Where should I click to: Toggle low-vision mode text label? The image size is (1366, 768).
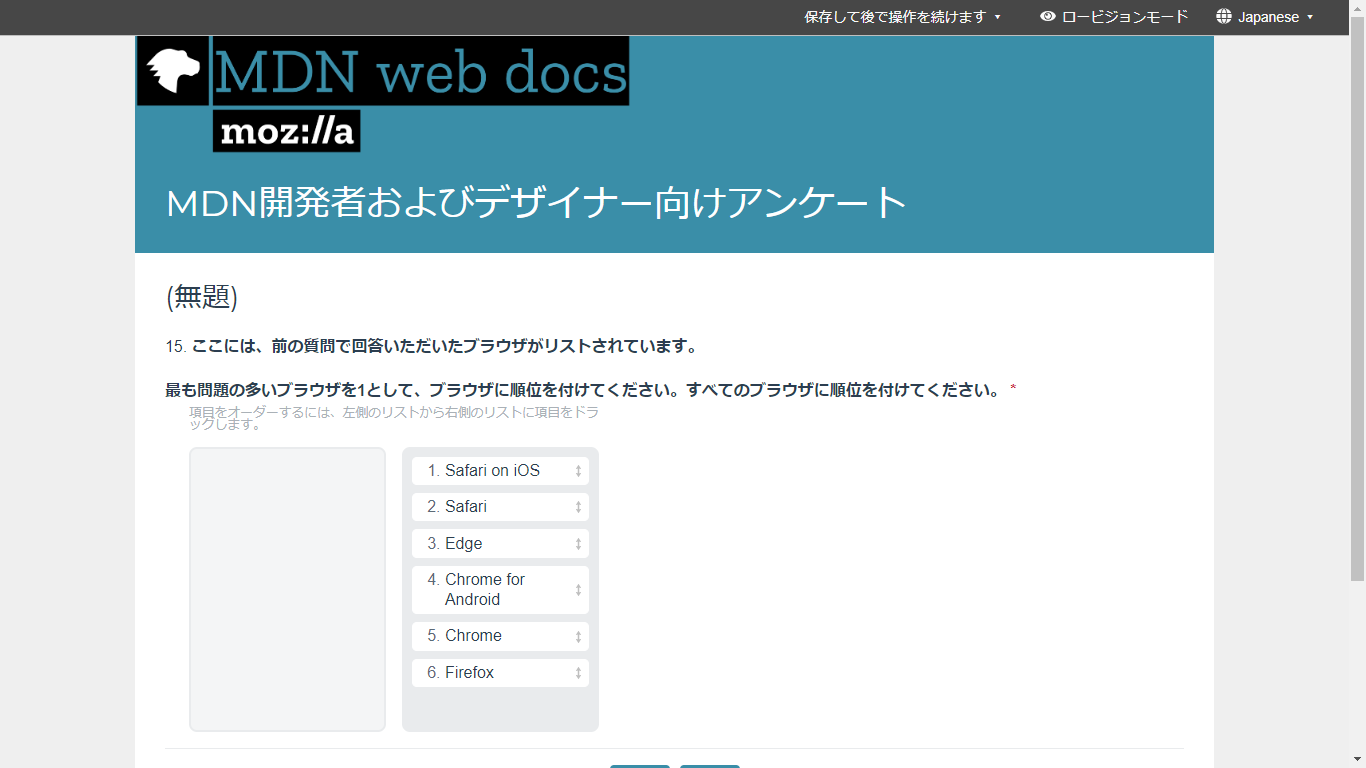1125,17
